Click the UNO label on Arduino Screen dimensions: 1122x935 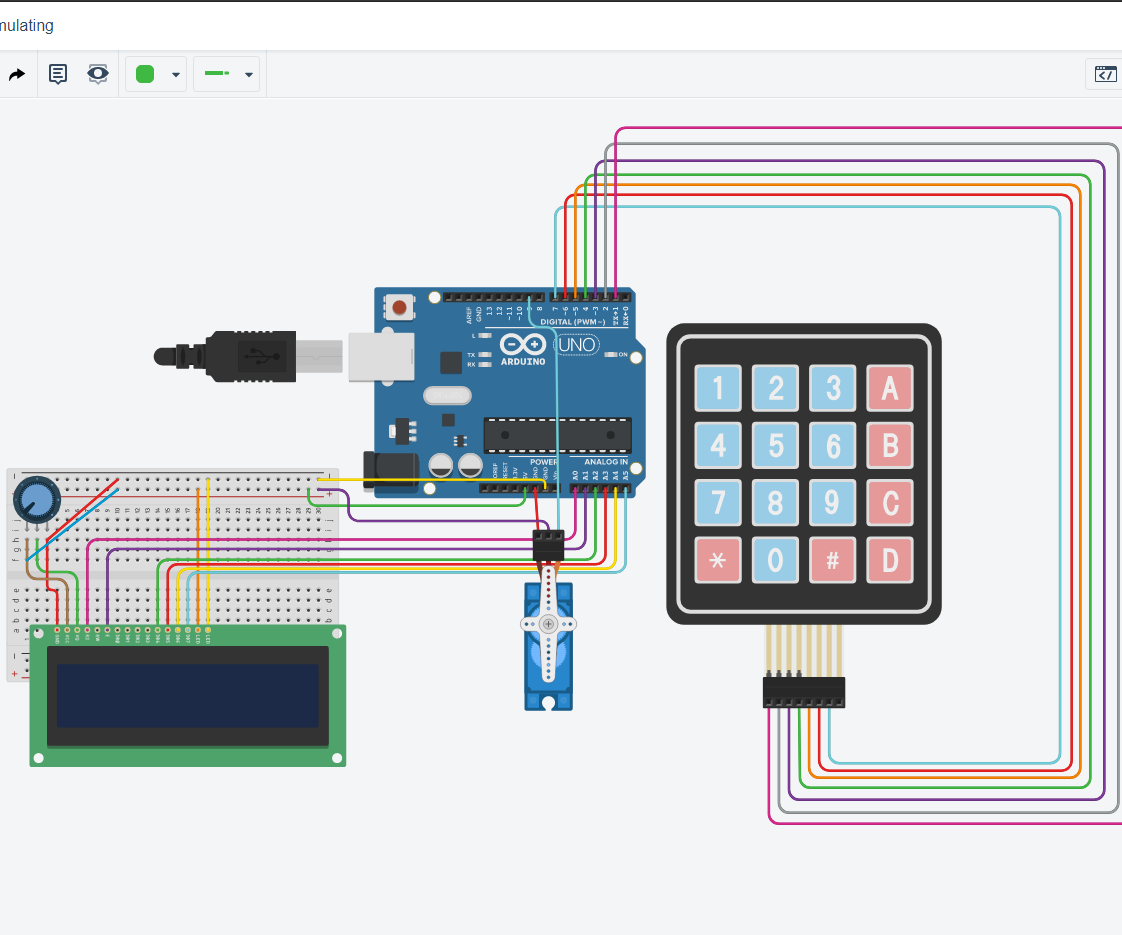click(x=577, y=345)
